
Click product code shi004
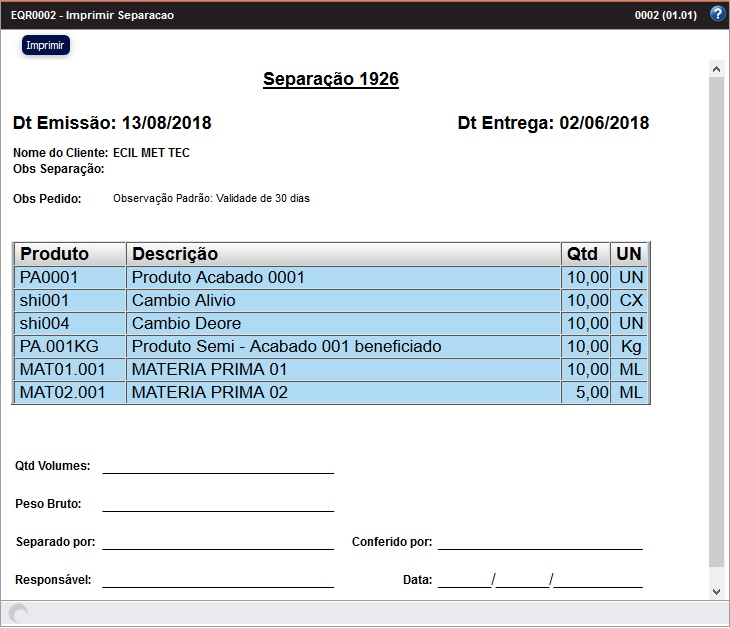45,323
